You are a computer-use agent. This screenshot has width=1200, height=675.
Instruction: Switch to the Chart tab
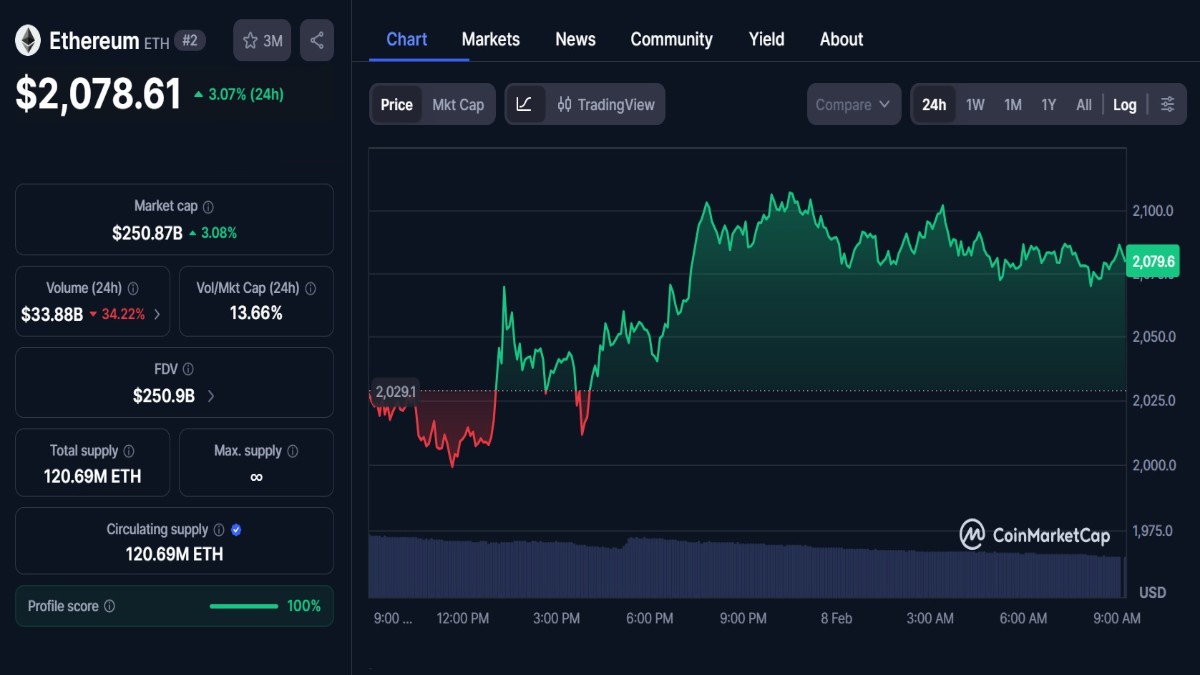(407, 39)
